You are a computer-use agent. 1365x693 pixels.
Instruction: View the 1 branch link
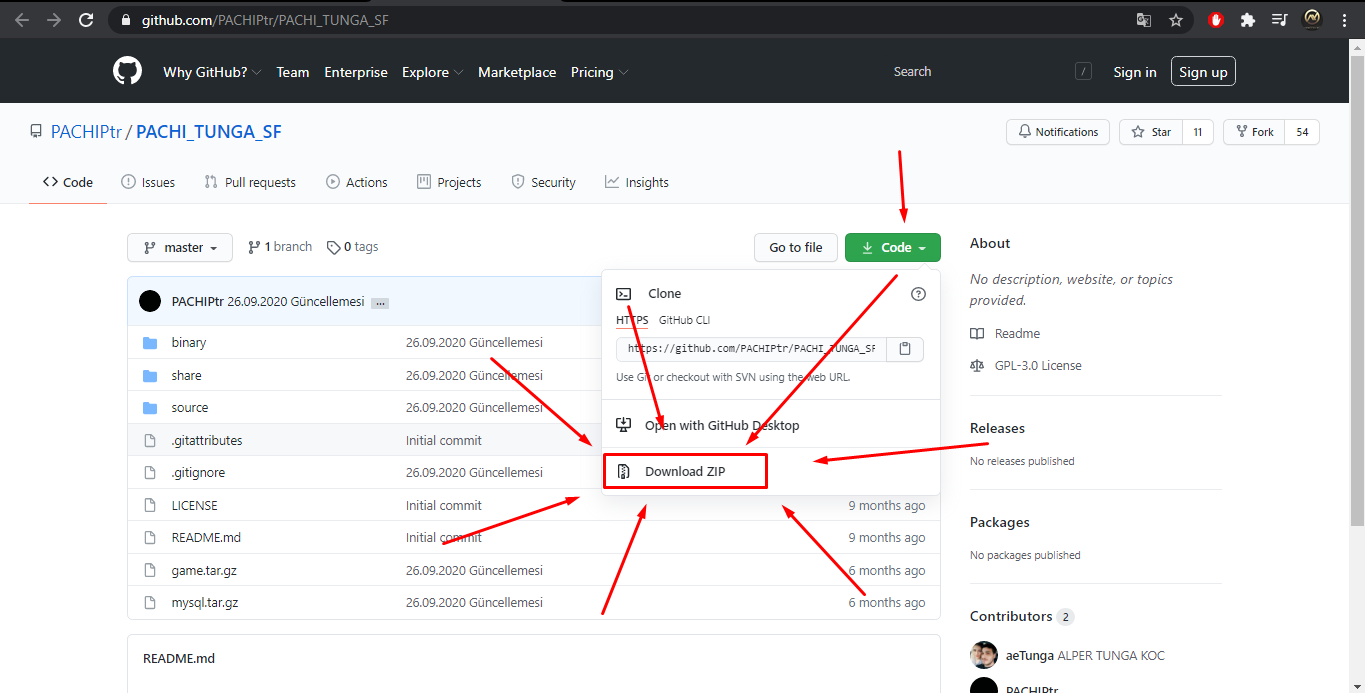click(x=280, y=246)
